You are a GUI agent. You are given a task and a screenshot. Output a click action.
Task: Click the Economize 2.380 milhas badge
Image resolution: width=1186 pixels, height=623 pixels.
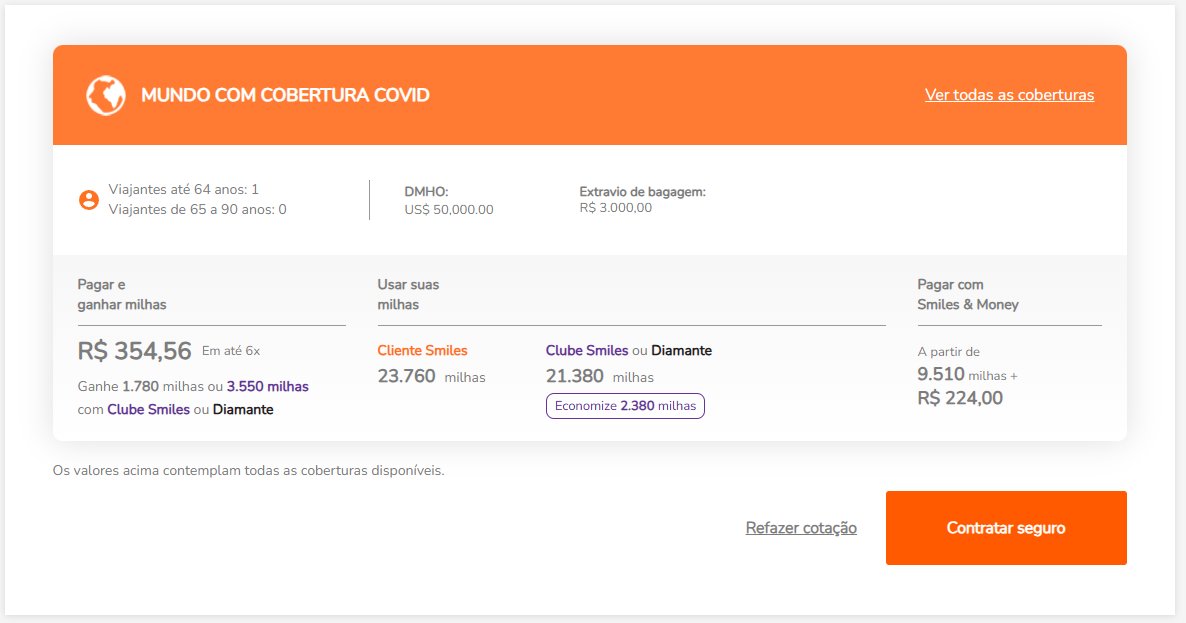pyautogui.click(x=625, y=406)
